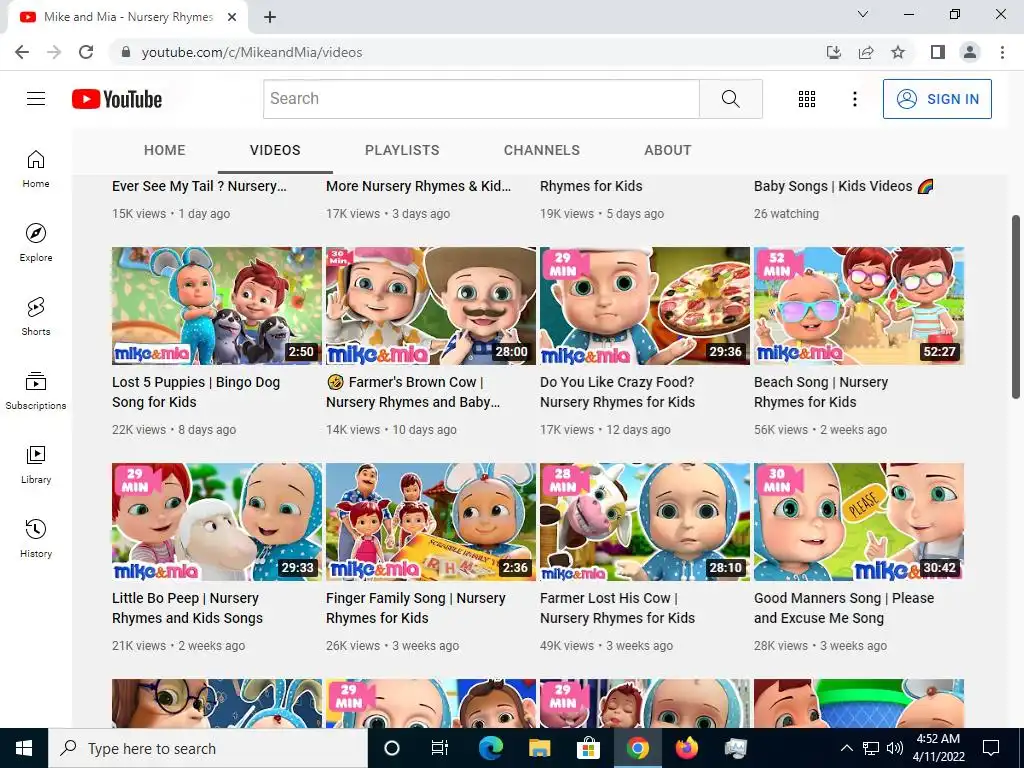Open History in the sidebar
This screenshot has height=768, width=1024.
[36, 537]
